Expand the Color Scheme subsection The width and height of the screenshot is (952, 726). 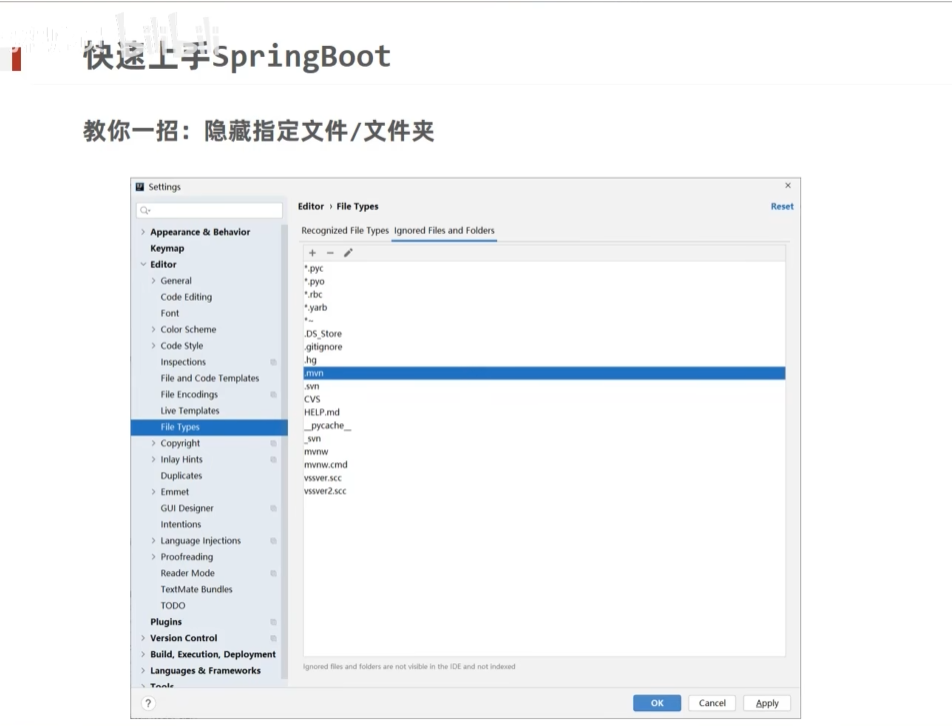(x=154, y=330)
